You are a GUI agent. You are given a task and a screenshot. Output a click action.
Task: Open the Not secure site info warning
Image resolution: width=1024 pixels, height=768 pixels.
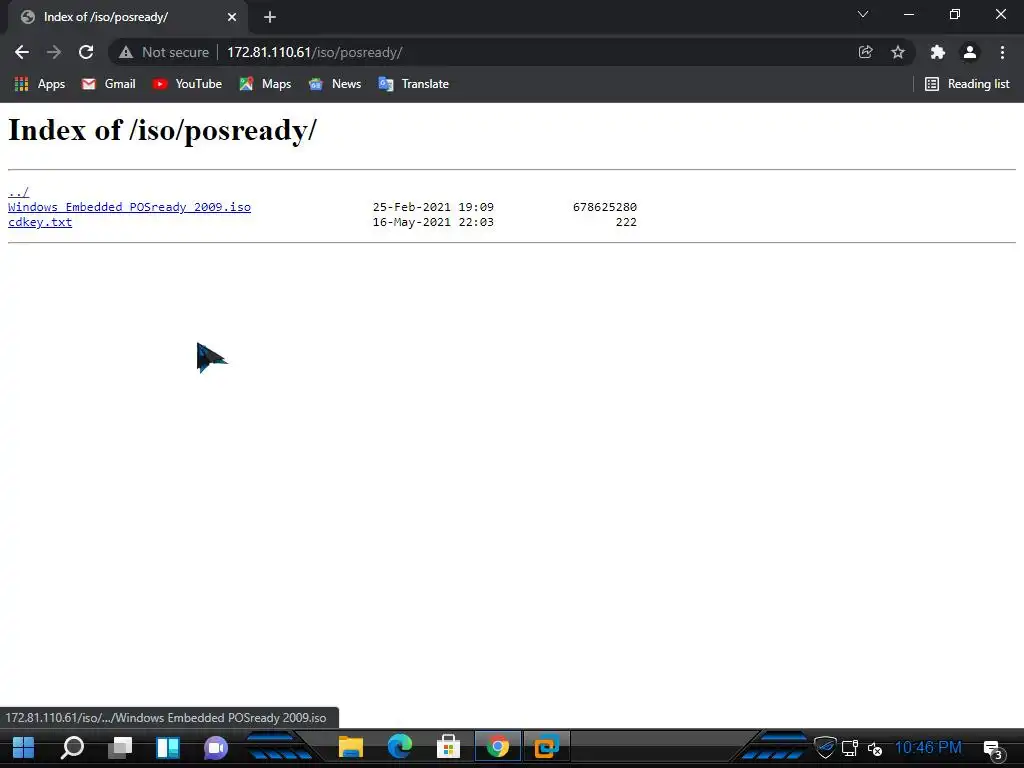tap(164, 52)
